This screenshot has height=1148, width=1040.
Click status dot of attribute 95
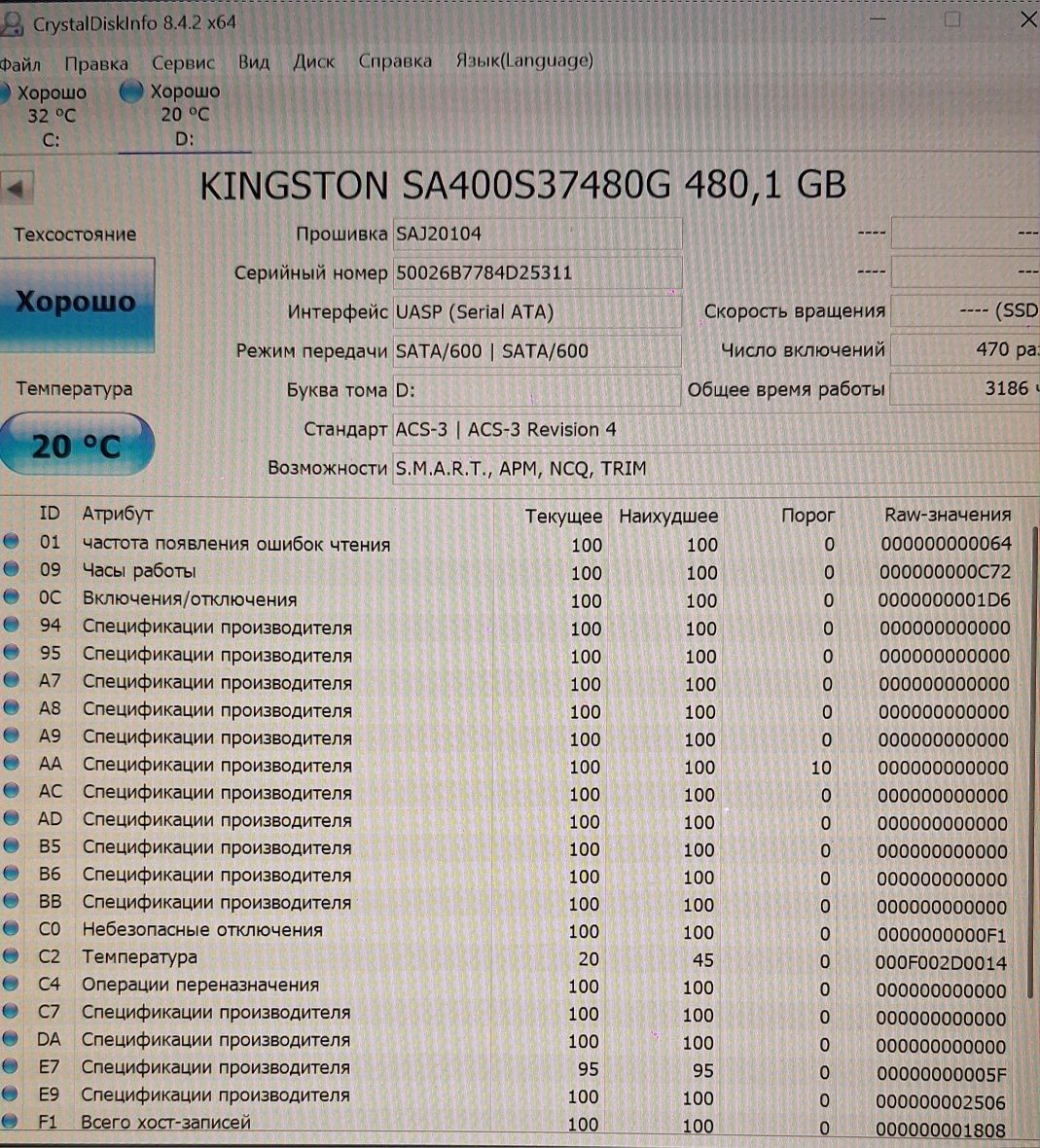pos(11,652)
